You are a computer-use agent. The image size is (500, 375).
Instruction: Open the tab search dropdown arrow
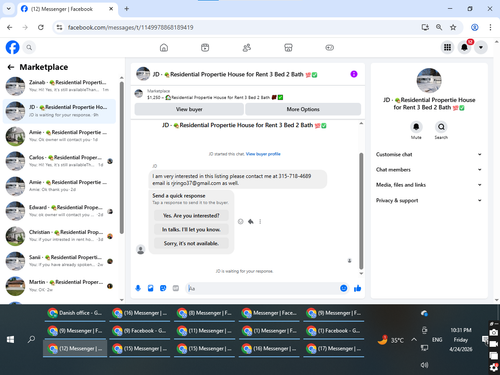(x=9, y=9)
